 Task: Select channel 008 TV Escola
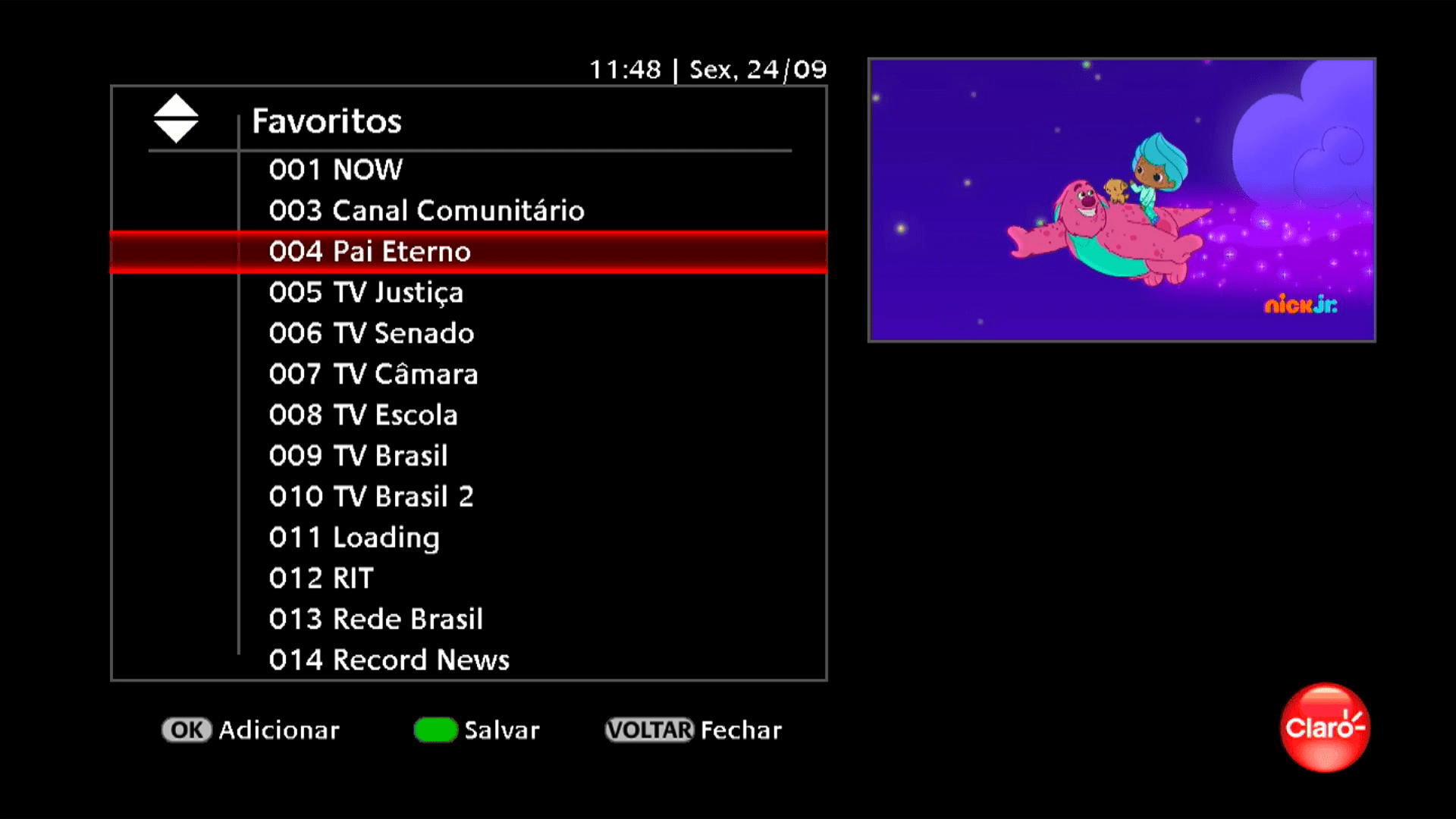363,414
